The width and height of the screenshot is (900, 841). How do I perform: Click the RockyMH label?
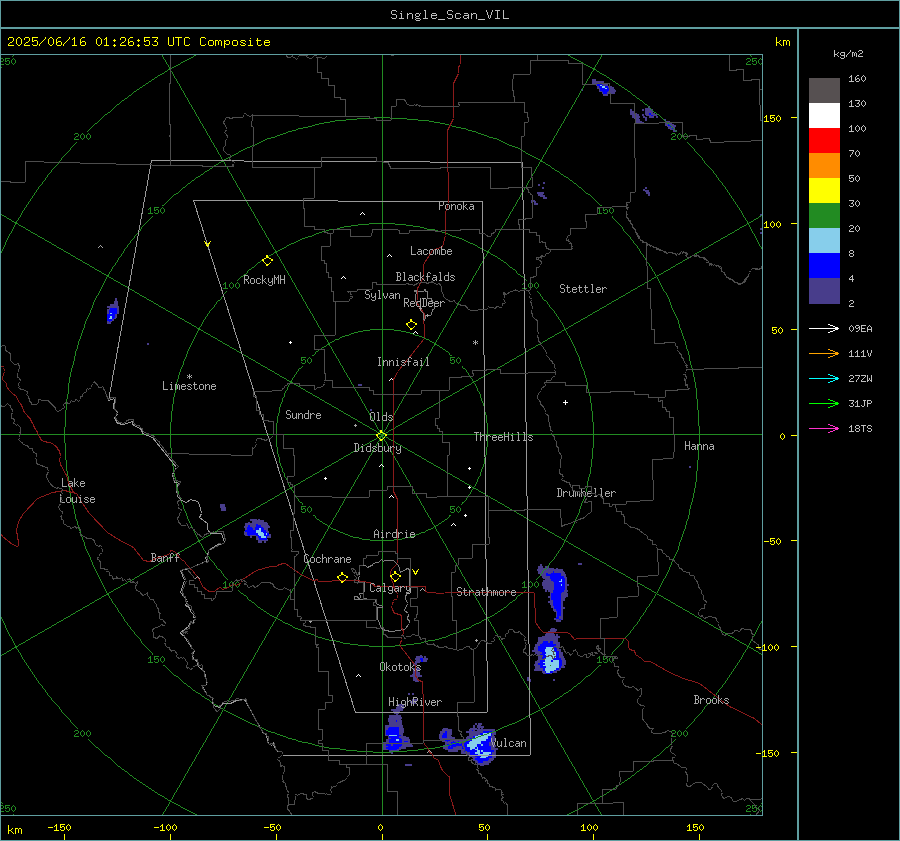click(x=264, y=280)
